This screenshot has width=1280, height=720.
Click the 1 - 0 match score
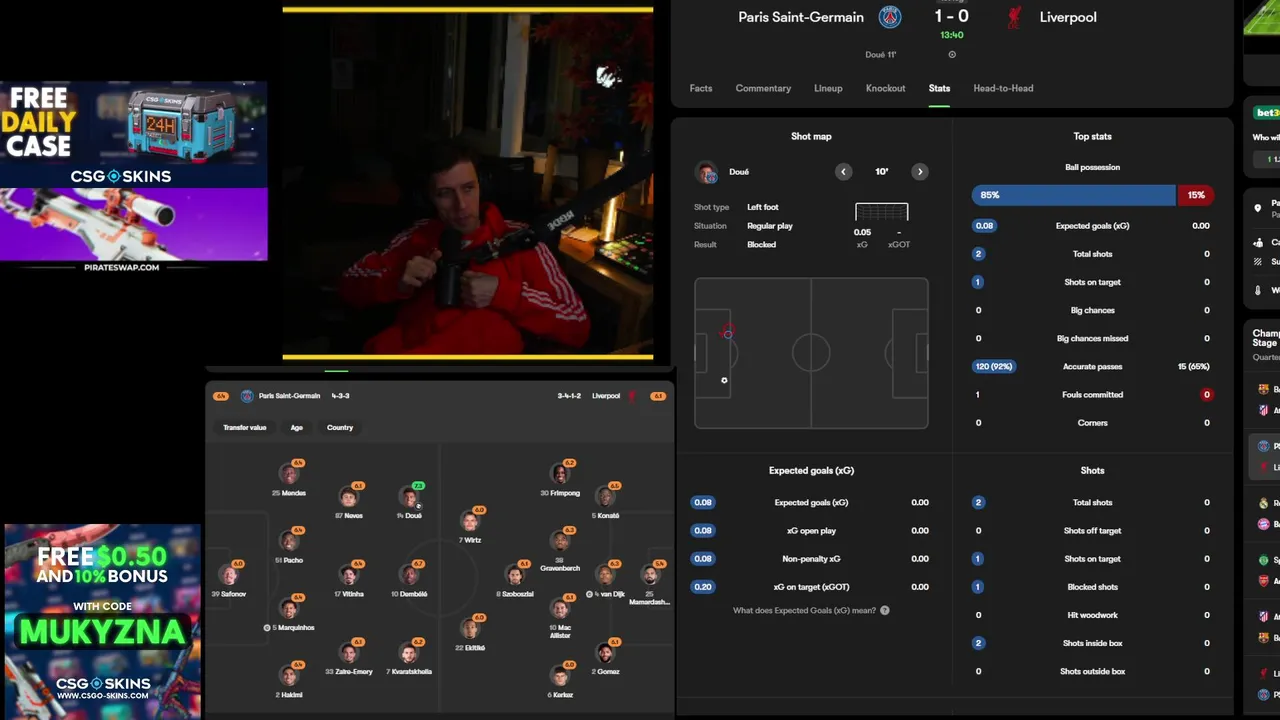pyautogui.click(x=951, y=16)
